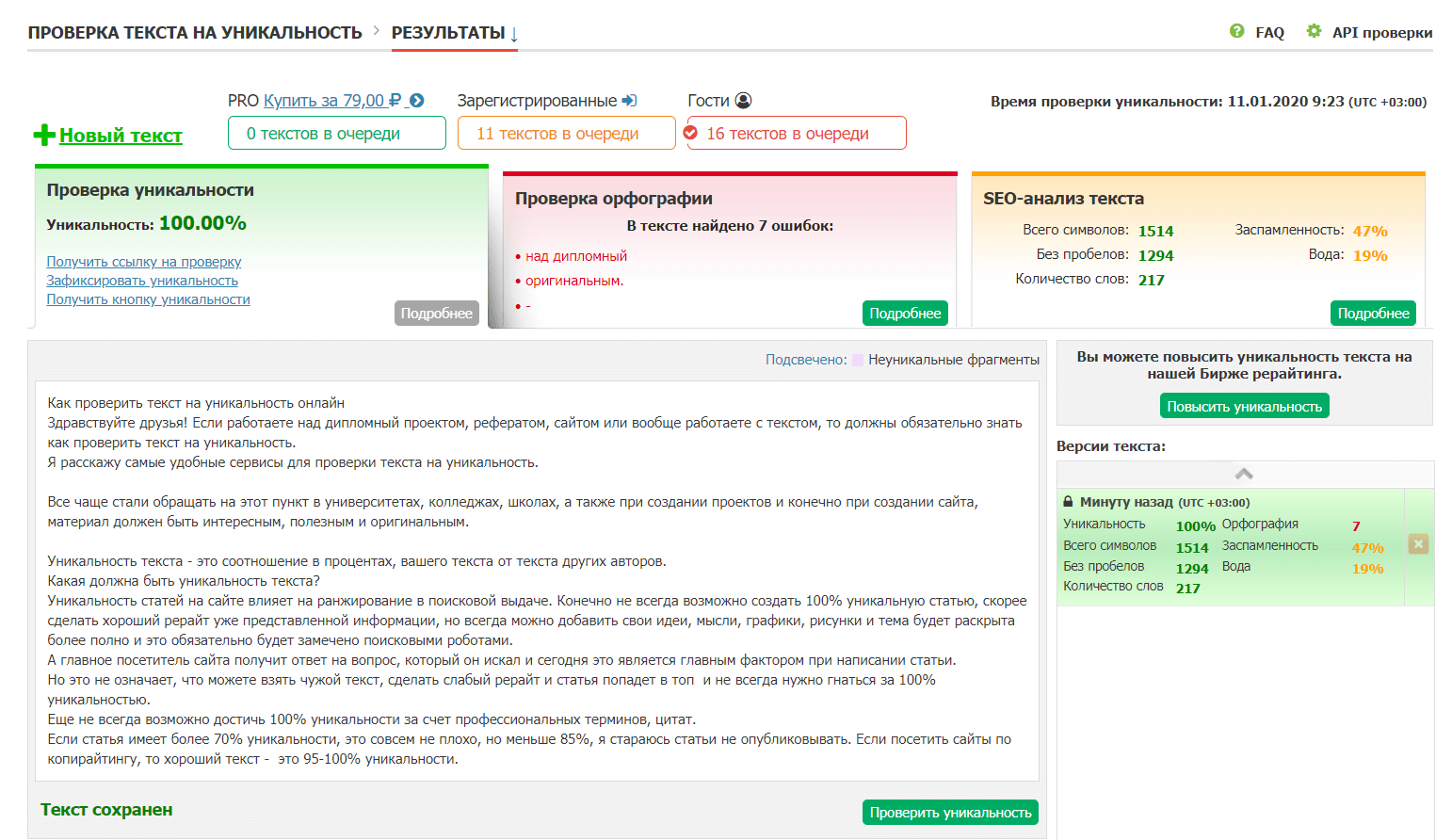Switch to the ПРОВЕРКА ТЕКСТА НА УНИКАЛЬНОСТЬ tab
The image size is (1452, 840).
point(194,30)
